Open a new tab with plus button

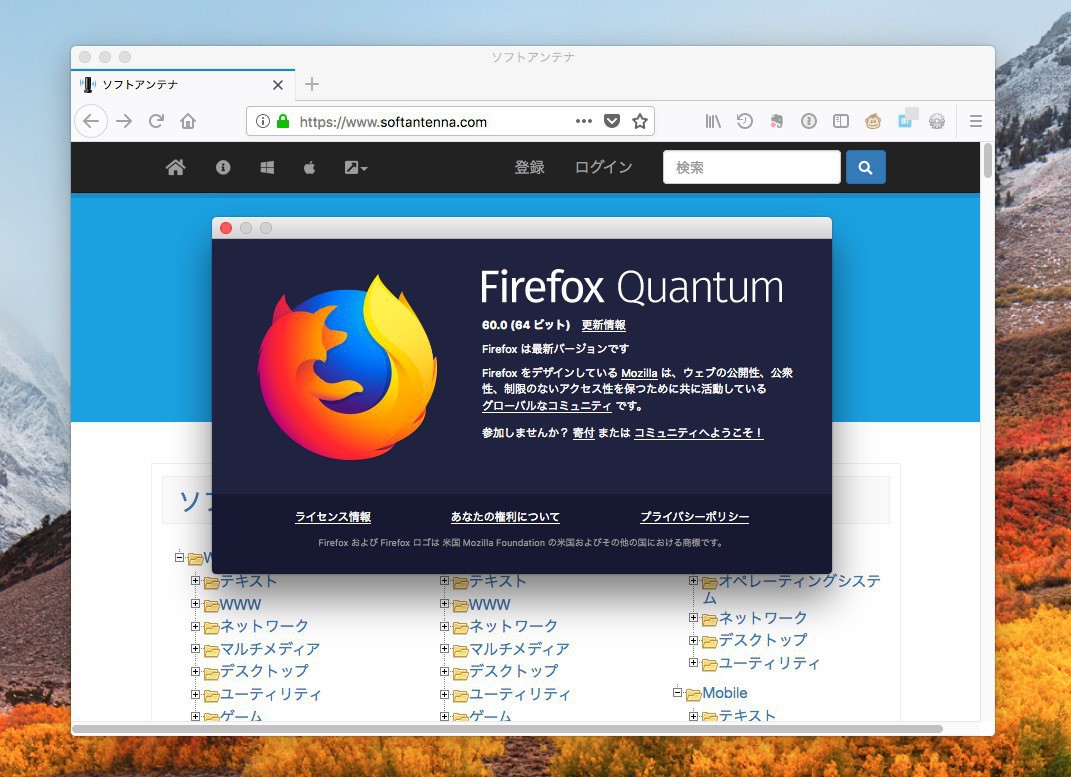coord(311,84)
